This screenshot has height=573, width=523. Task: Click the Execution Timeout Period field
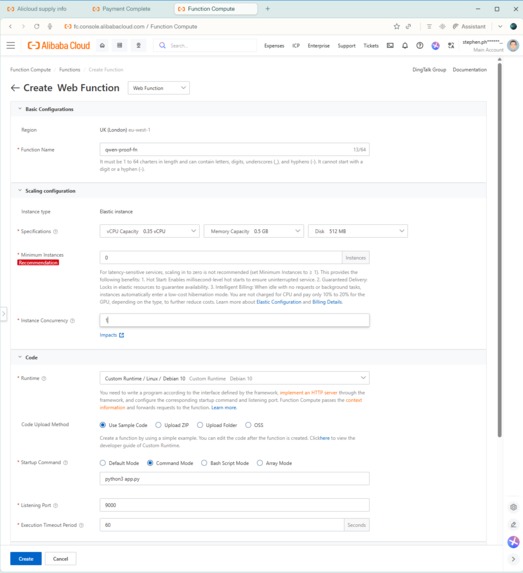pos(222,525)
